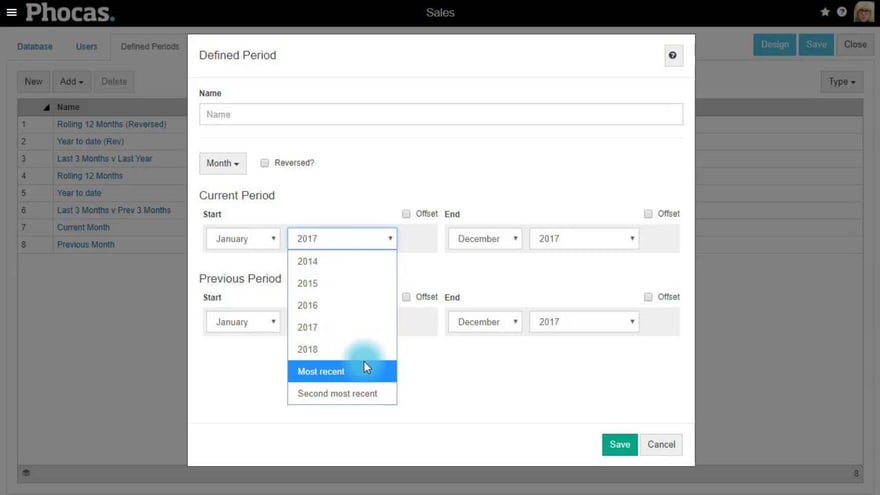This screenshot has width=880, height=495.
Task: Collapse the Current Period Start year dropdown
Action: [x=342, y=239]
